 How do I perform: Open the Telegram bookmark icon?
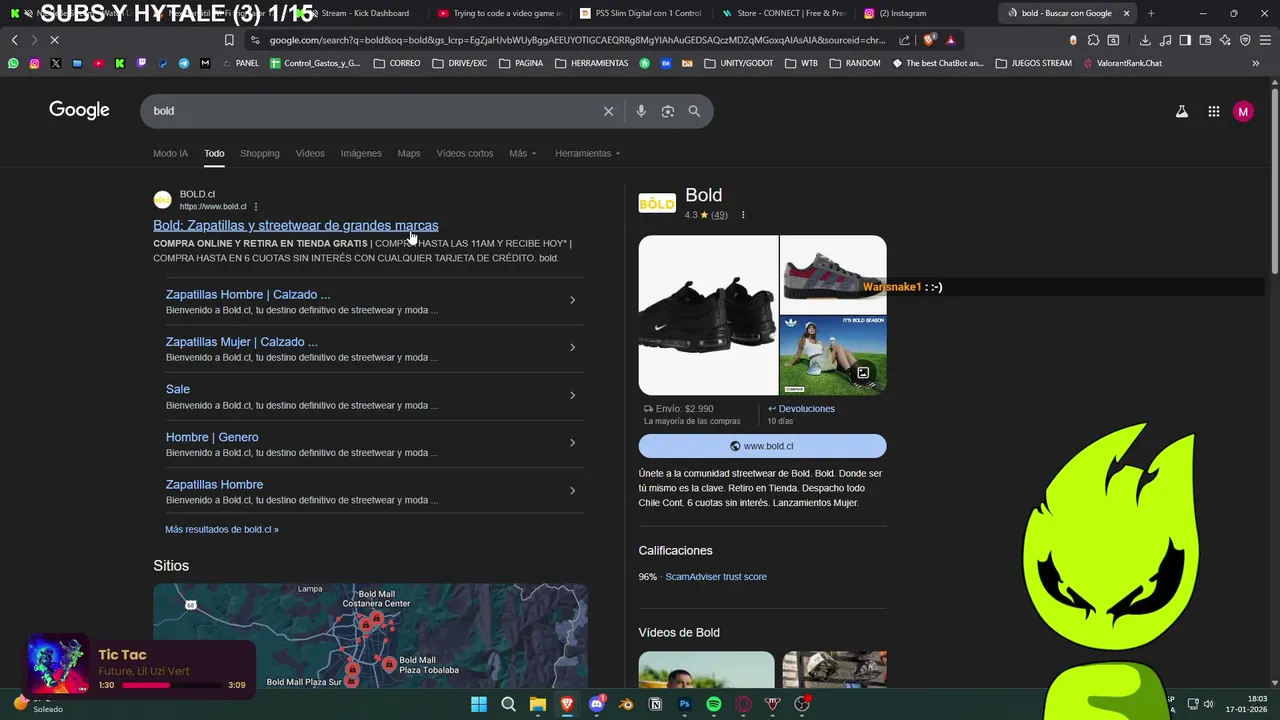click(184, 63)
